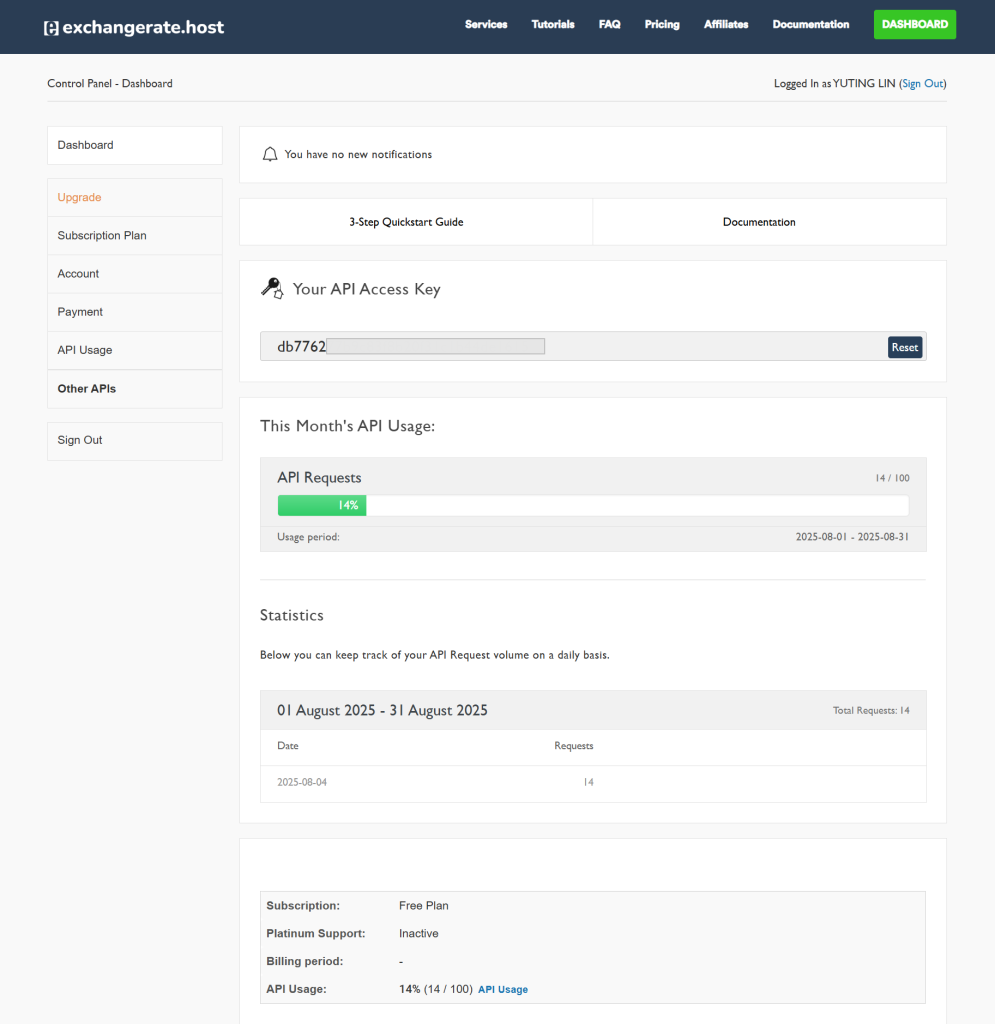Open the FAQ page
Viewport: 995px width, 1024px height.
click(609, 24)
